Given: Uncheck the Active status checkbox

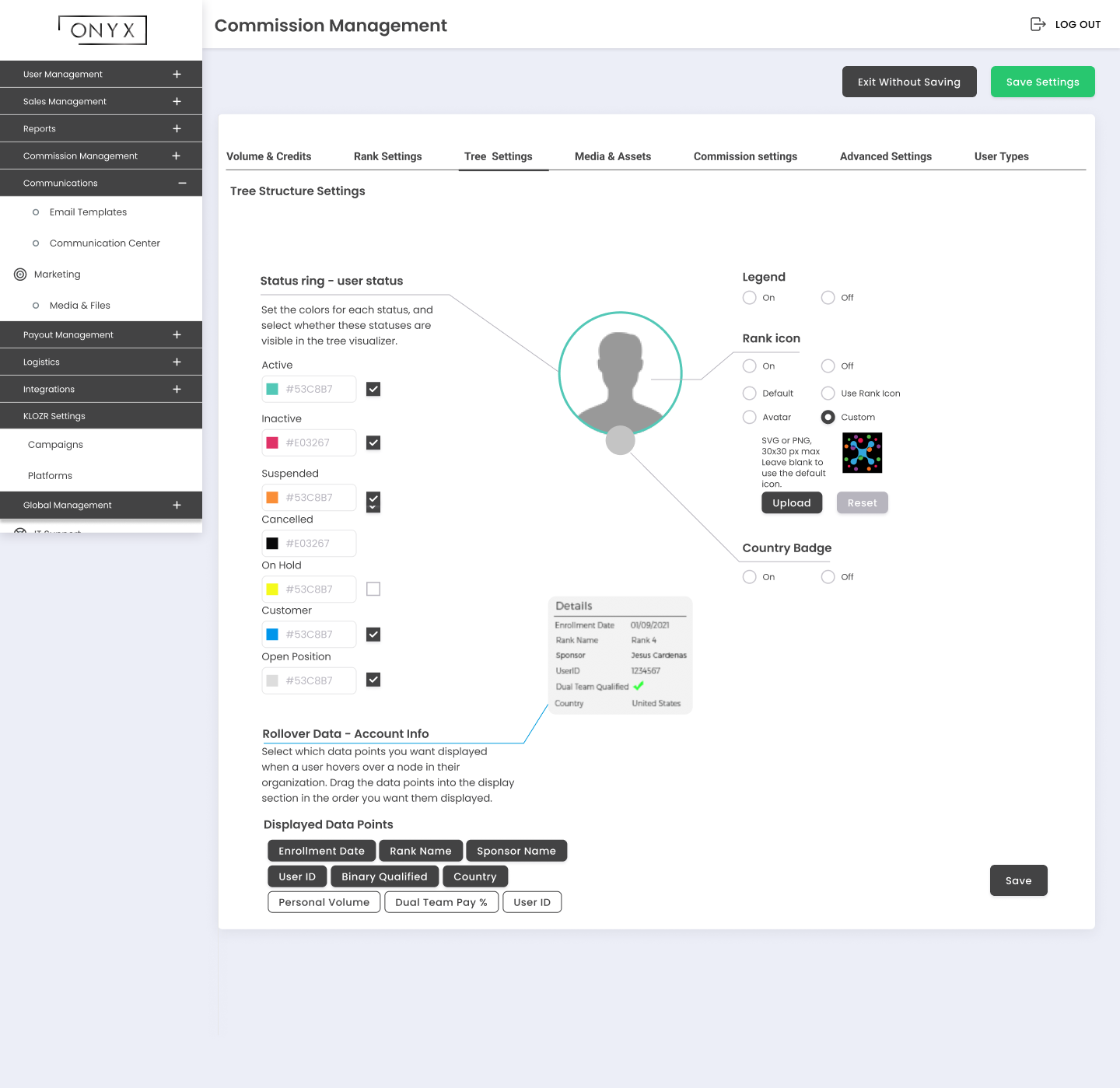Looking at the screenshot, I should (x=373, y=389).
